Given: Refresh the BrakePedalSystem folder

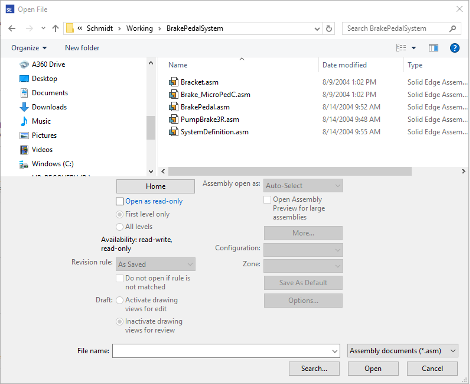Looking at the screenshot, I should (329, 28).
